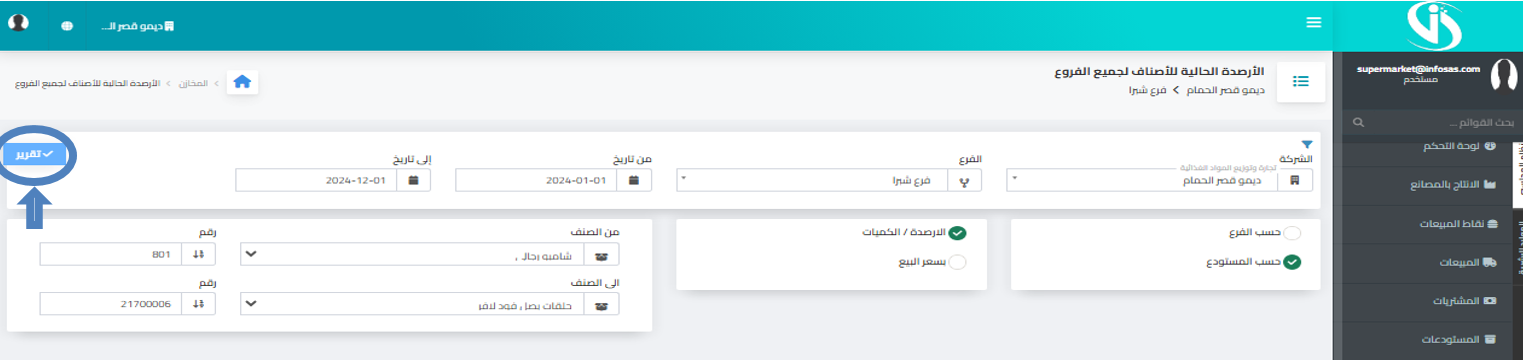This screenshot has height=360, width=1523.
Task: Click the list icon beside page title
Action: point(1300,82)
